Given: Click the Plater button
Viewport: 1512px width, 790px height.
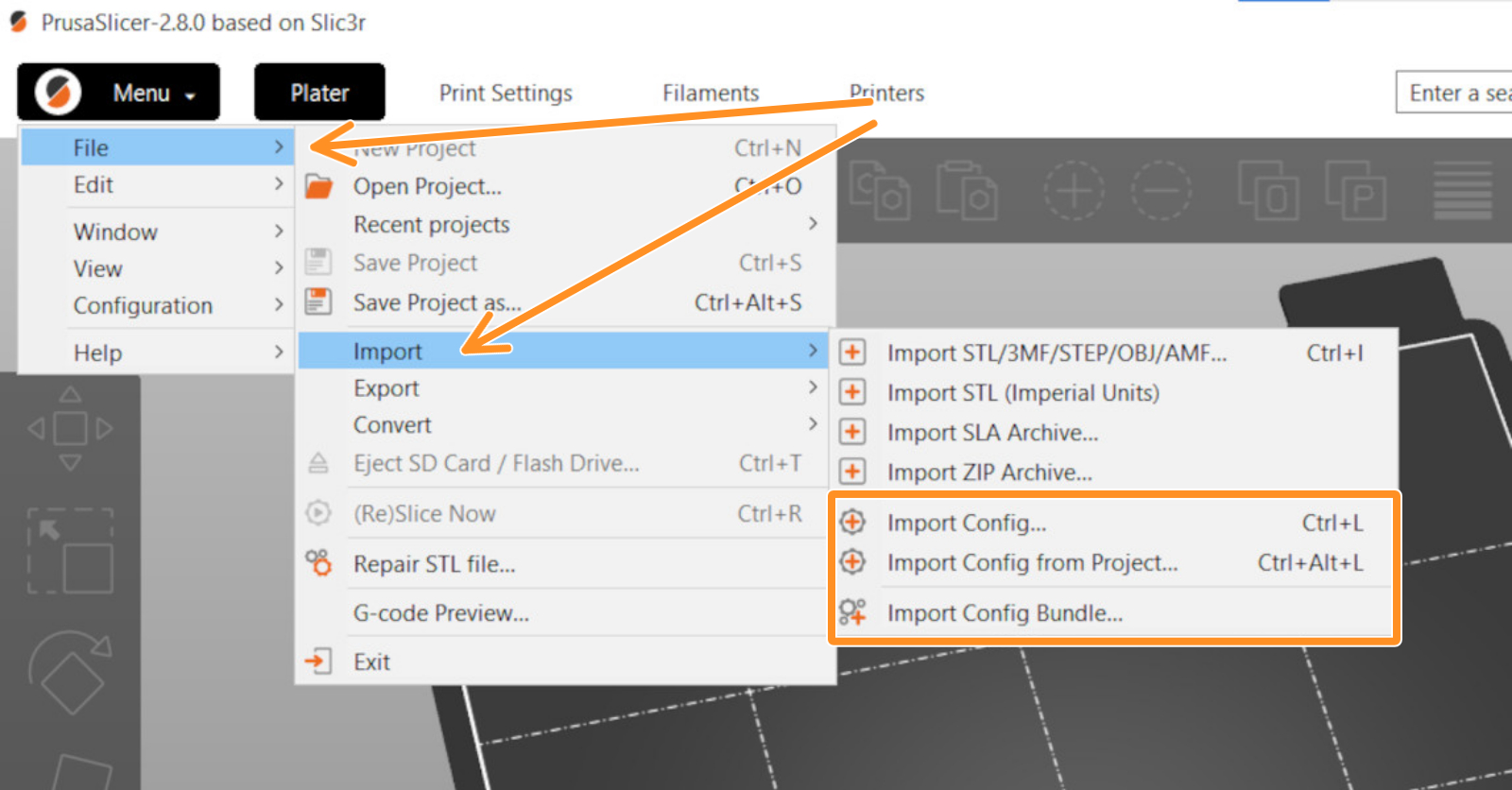Looking at the screenshot, I should [x=319, y=93].
